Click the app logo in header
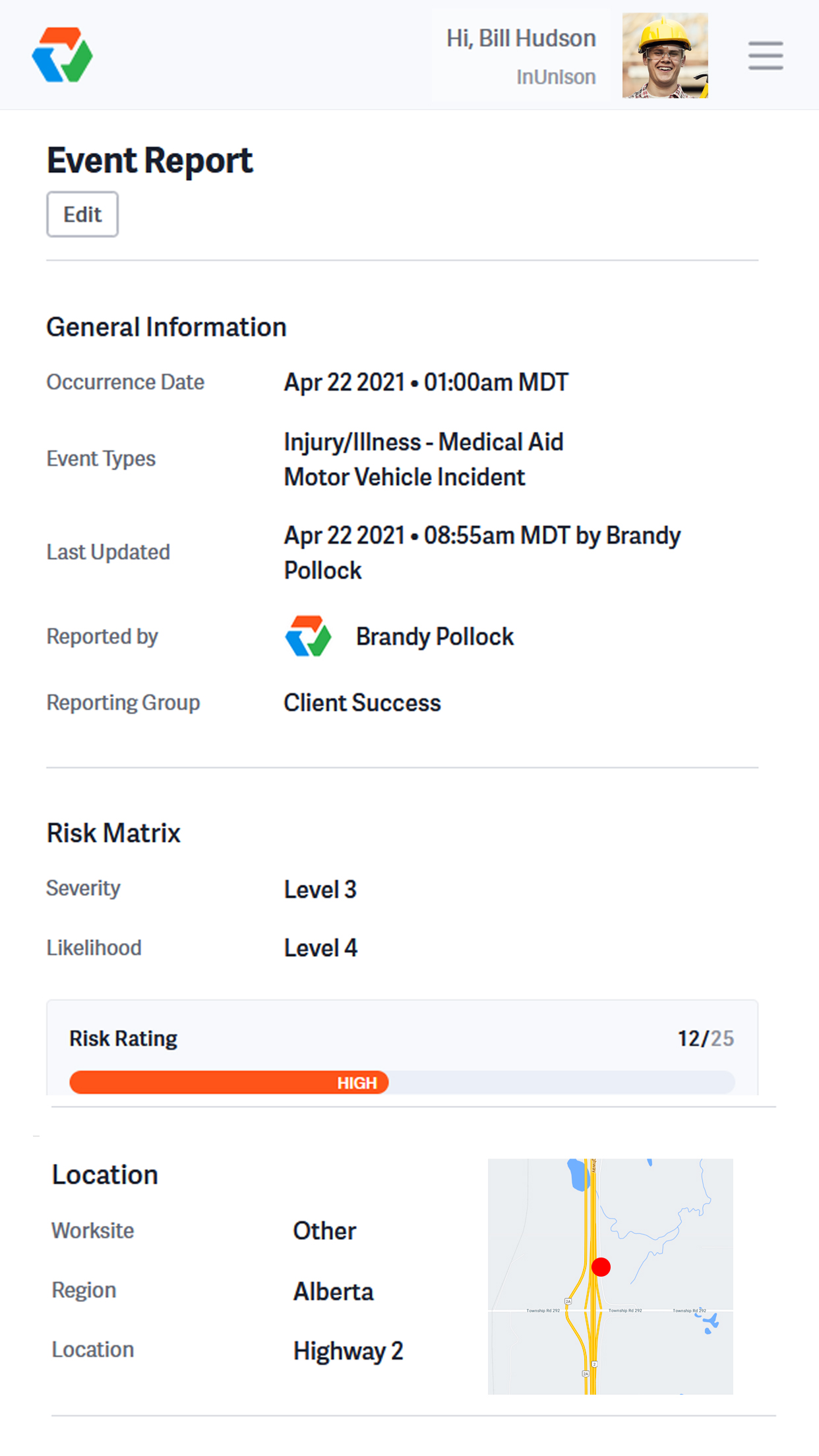Screen dimensions: 819x1456 pos(63,55)
